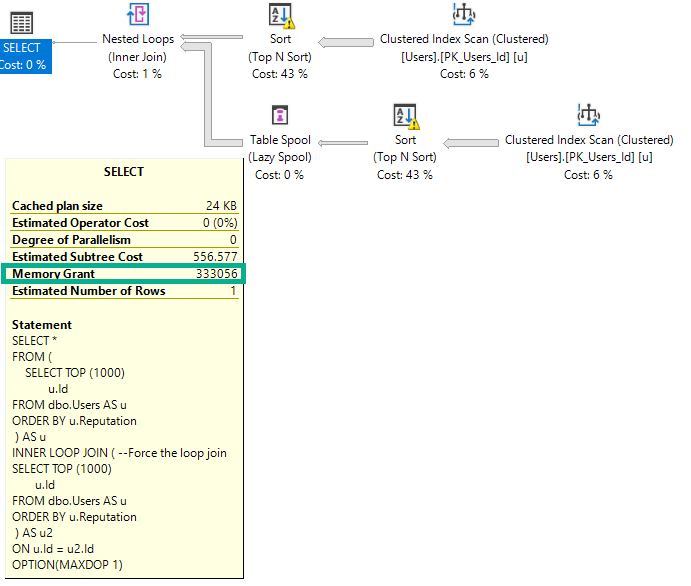Click the Cached plan size value 24 KB

221,206
